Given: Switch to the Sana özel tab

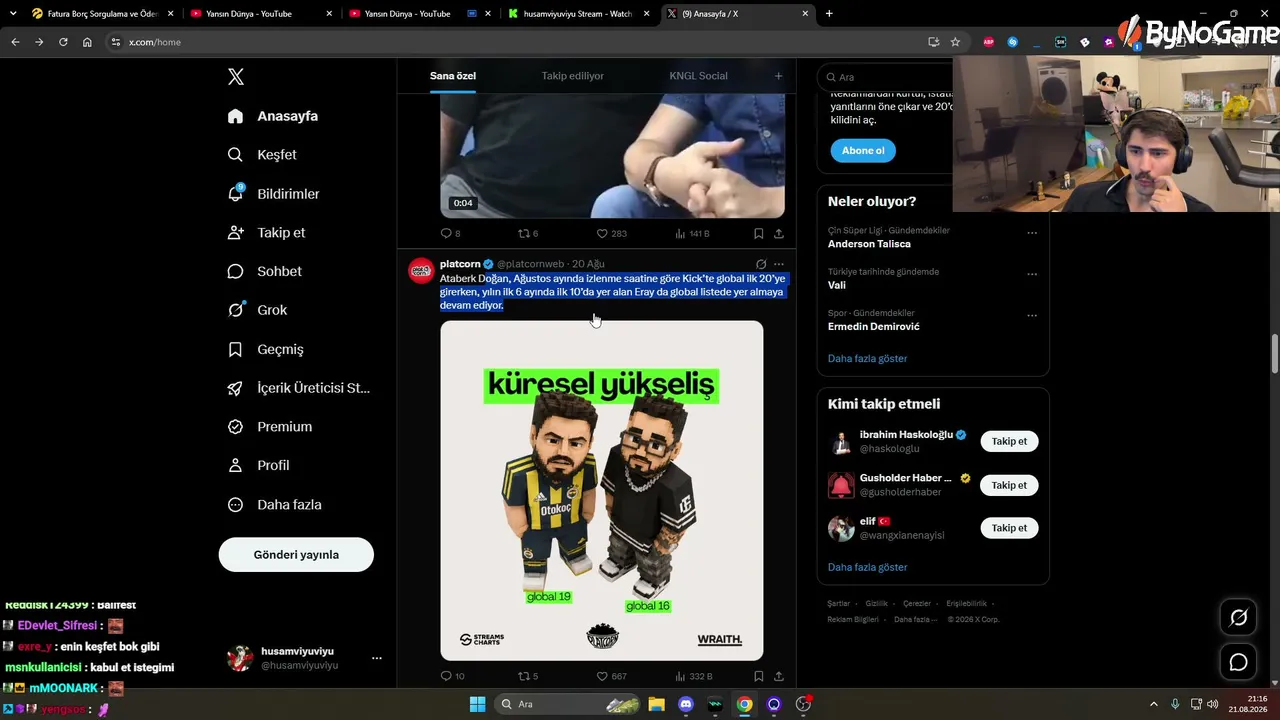Looking at the screenshot, I should [x=453, y=76].
